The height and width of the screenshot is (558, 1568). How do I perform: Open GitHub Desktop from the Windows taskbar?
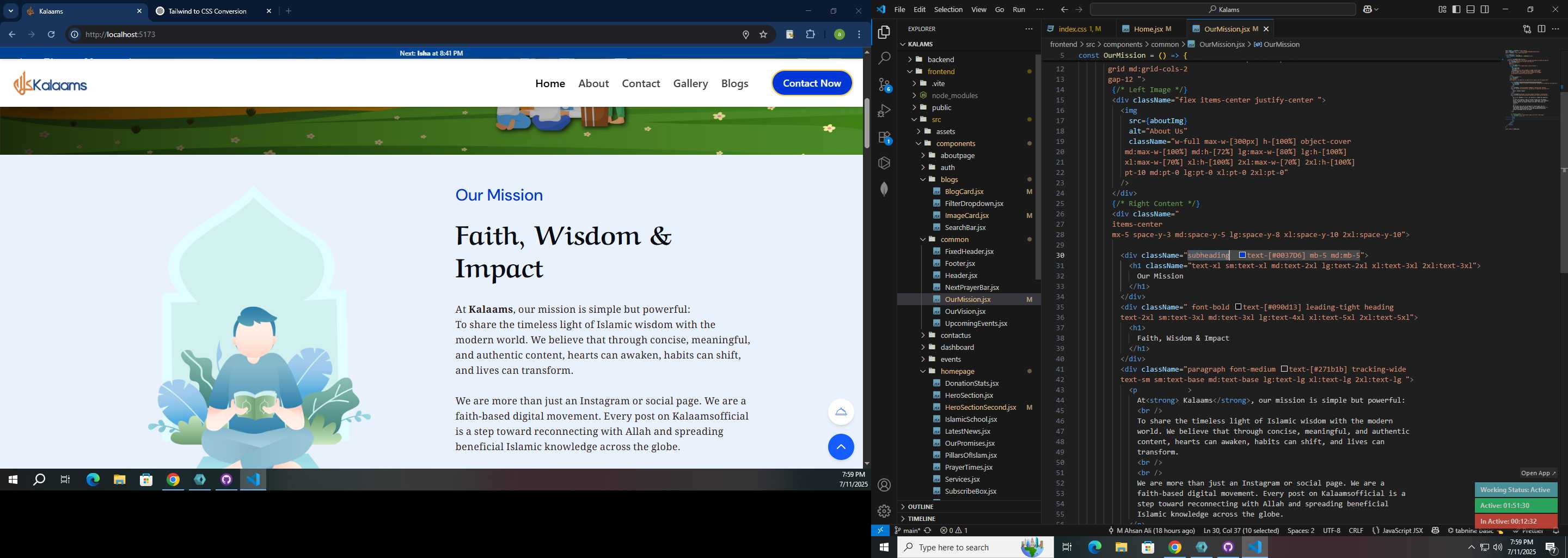click(x=1228, y=547)
